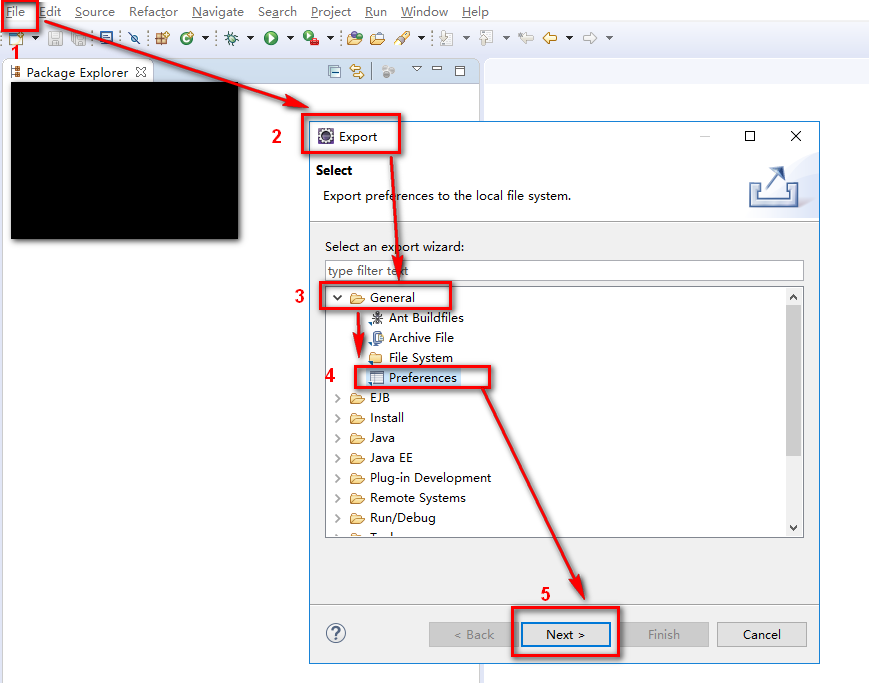
Task: Close the Package Explorer tab
Action: 141,72
